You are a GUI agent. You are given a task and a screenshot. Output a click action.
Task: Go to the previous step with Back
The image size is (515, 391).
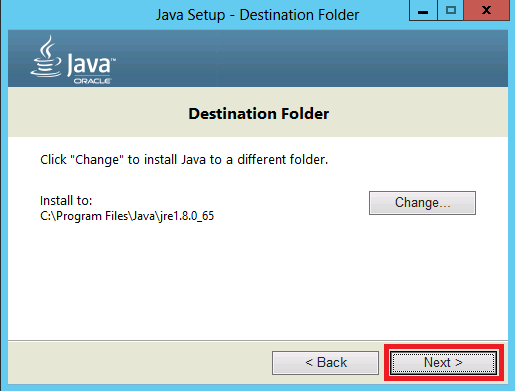[x=325, y=363]
